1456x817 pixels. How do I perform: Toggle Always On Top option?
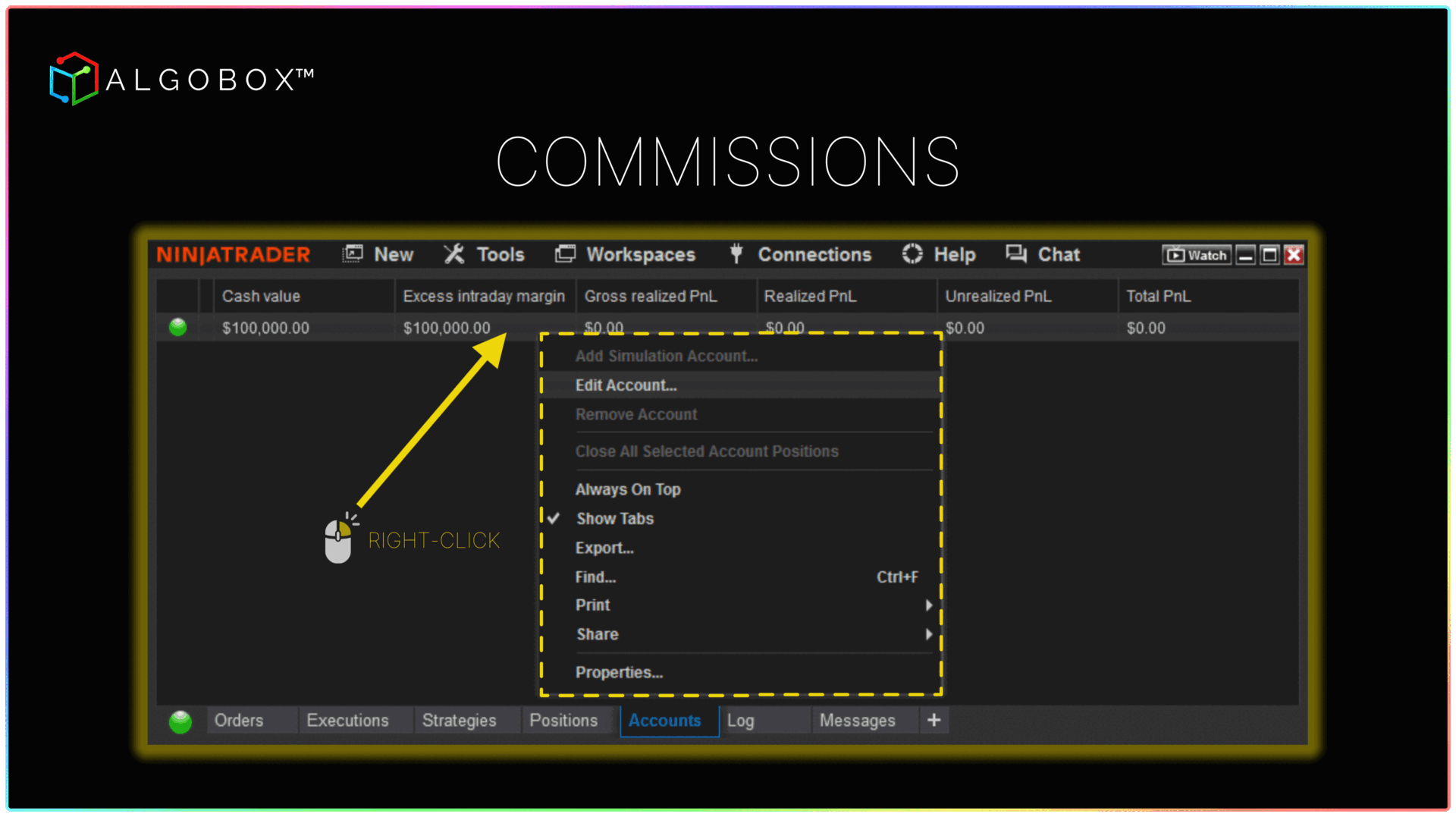click(627, 490)
